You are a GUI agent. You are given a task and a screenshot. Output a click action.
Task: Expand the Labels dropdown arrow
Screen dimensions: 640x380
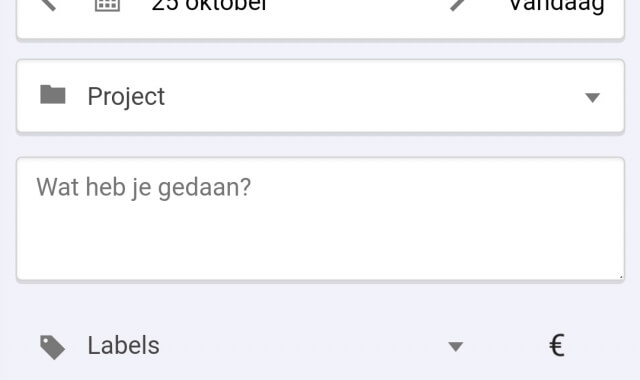(456, 347)
